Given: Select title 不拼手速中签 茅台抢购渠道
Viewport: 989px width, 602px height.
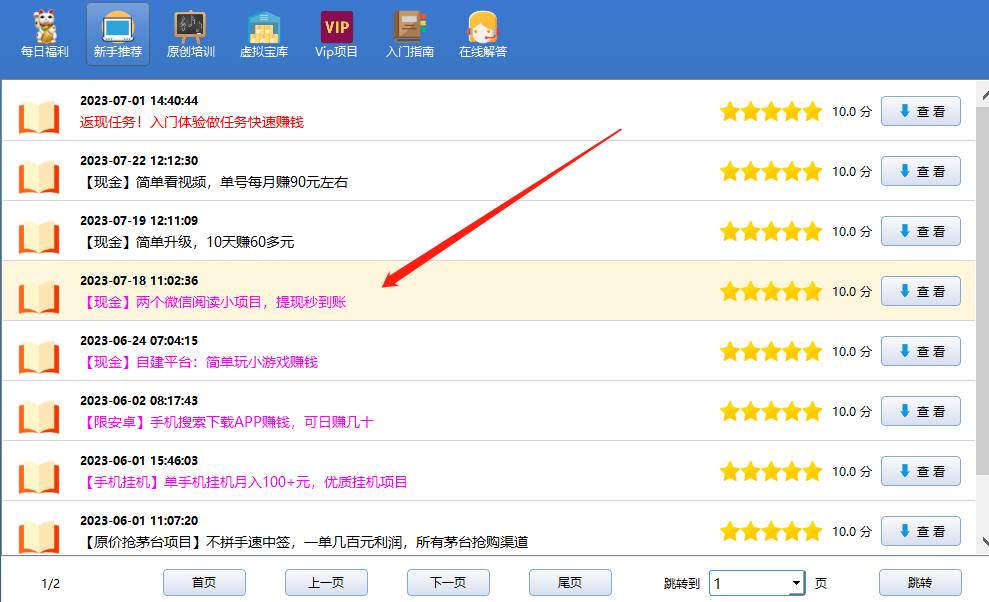Looking at the screenshot, I should coord(304,541).
